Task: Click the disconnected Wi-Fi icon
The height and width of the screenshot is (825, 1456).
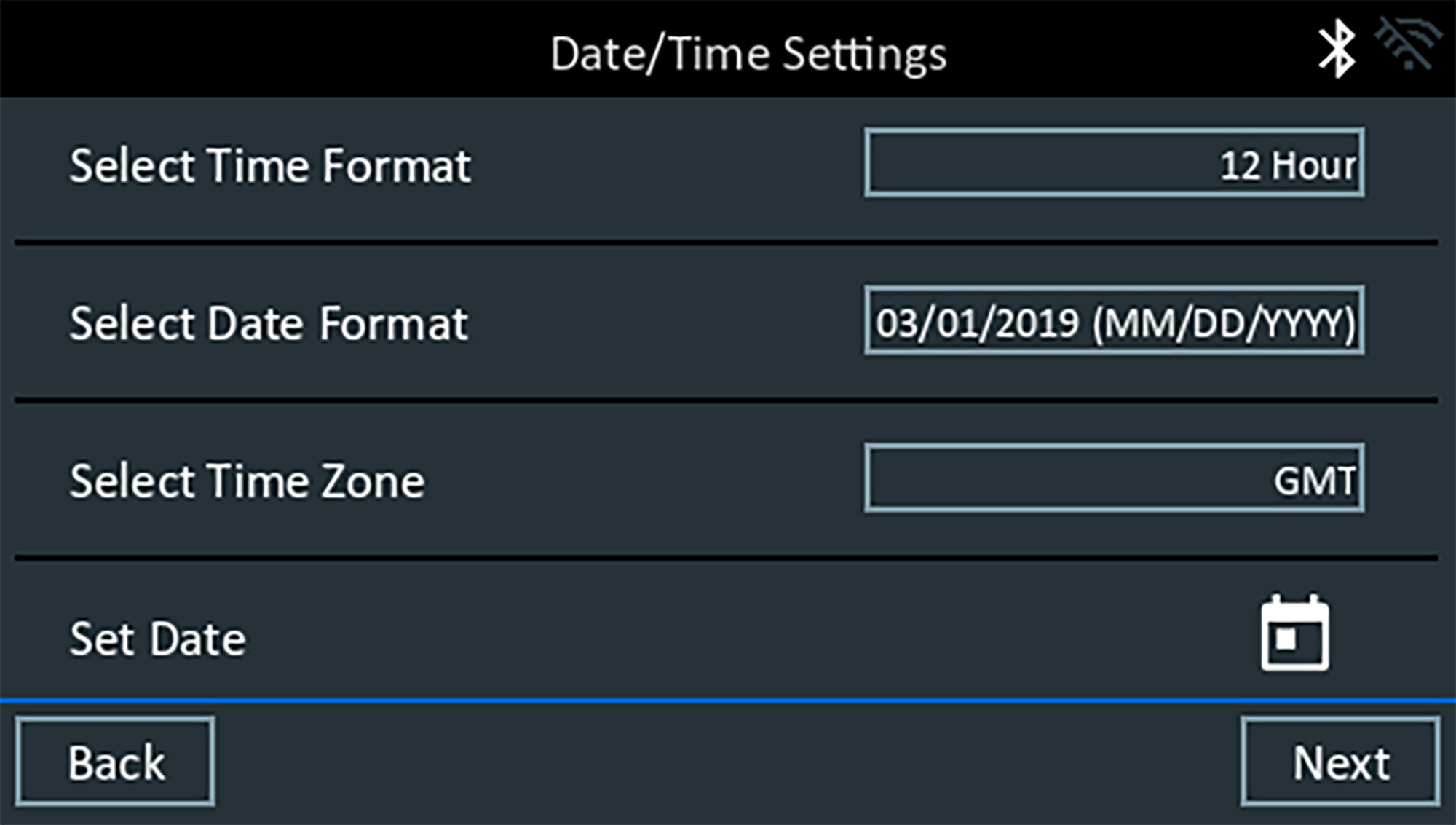Action: coord(1407,45)
